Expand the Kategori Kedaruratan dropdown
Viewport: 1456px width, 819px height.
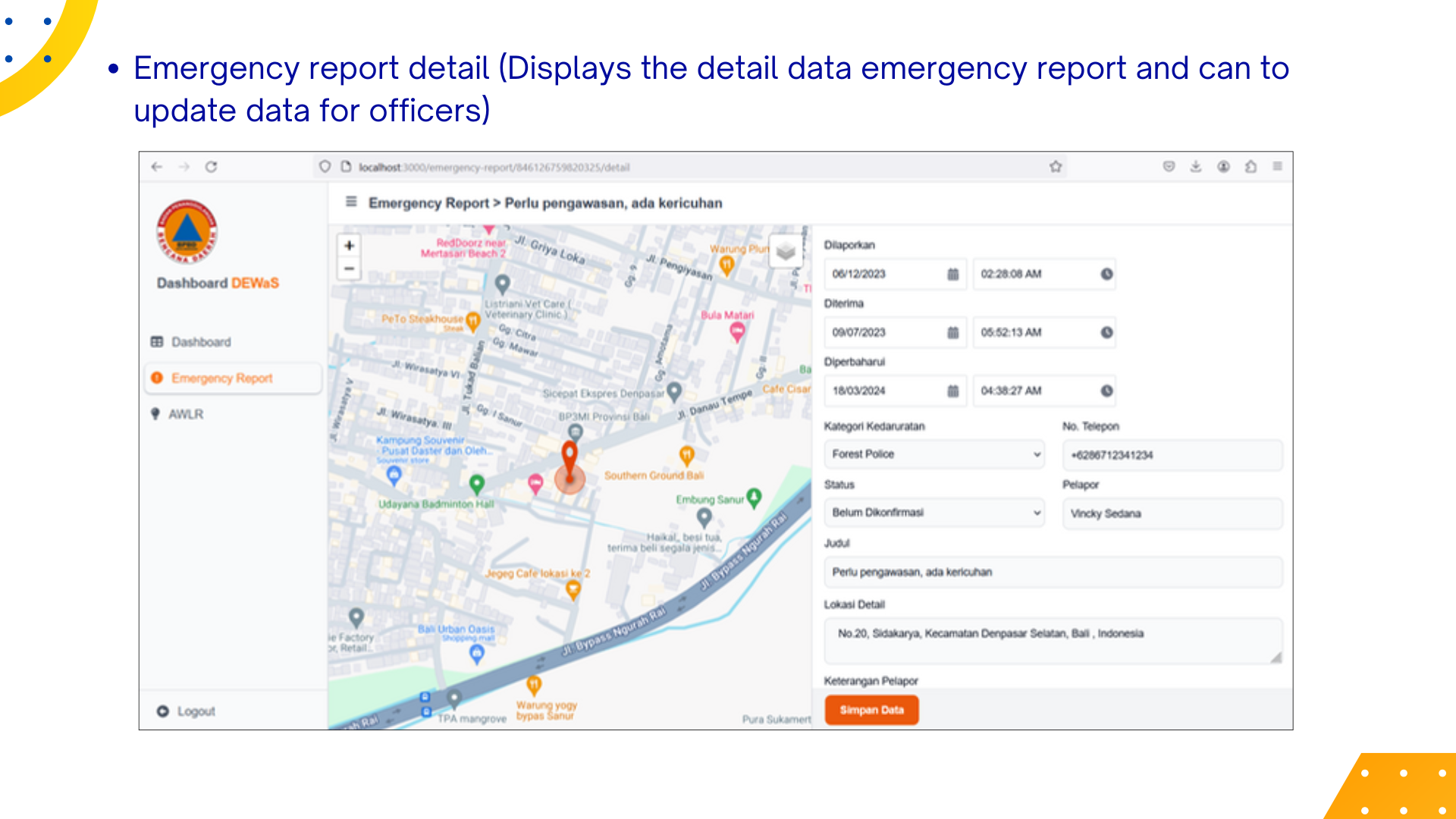tap(934, 454)
